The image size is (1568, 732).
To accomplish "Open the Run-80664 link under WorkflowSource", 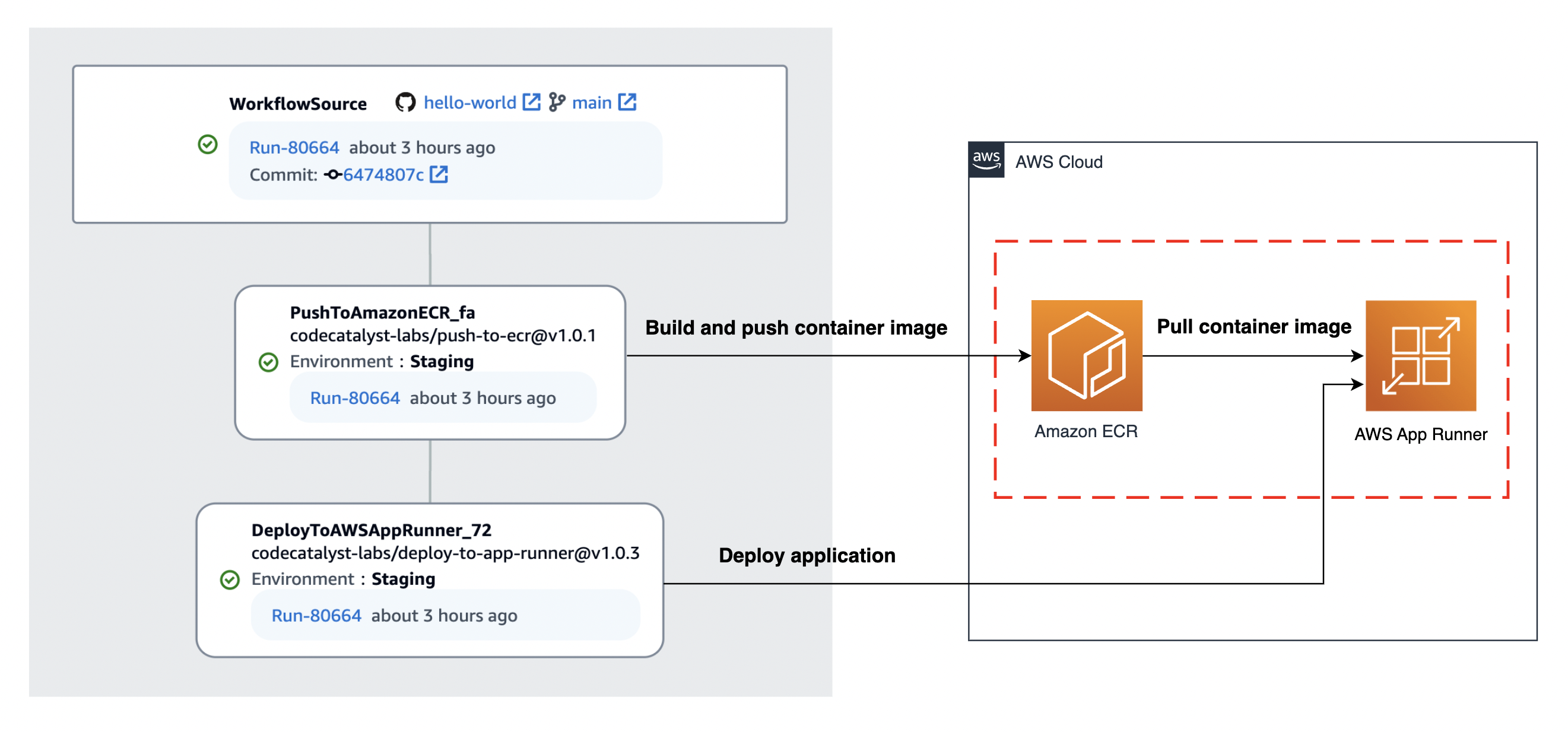I will pyautogui.click(x=294, y=147).
